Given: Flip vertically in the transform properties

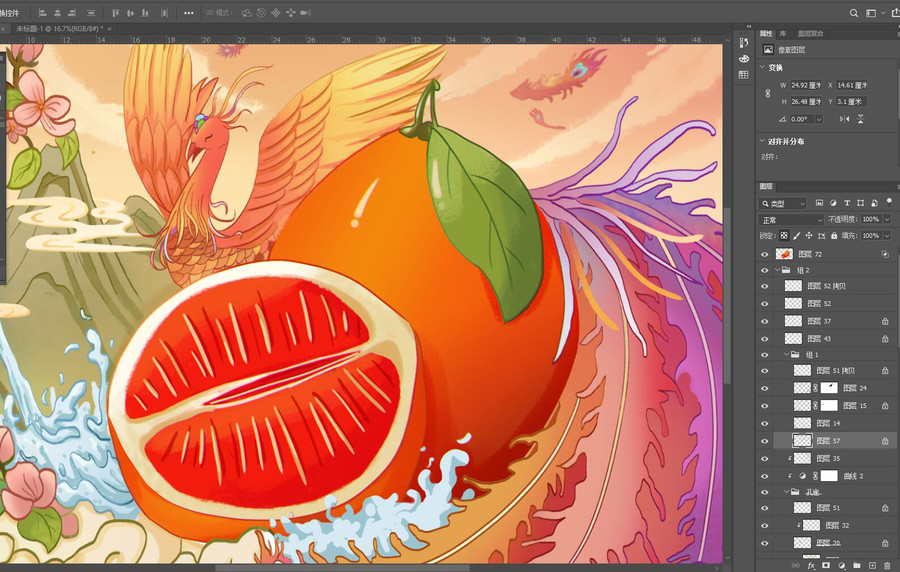Looking at the screenshot, I should [860, 119].
